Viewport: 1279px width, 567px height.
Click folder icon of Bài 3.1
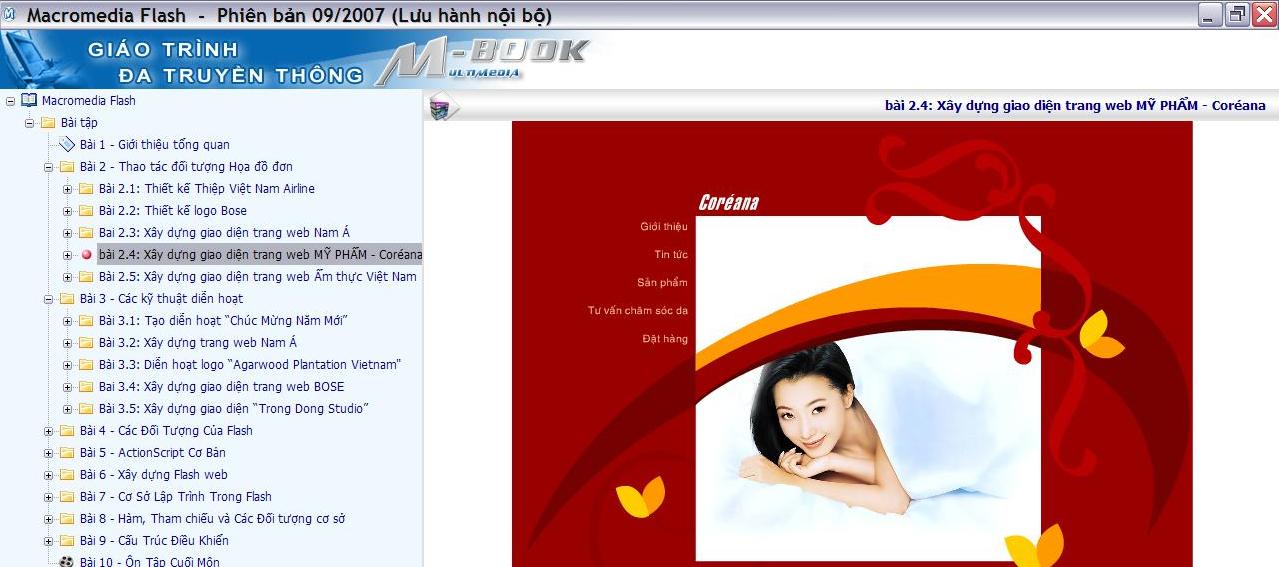86,321
